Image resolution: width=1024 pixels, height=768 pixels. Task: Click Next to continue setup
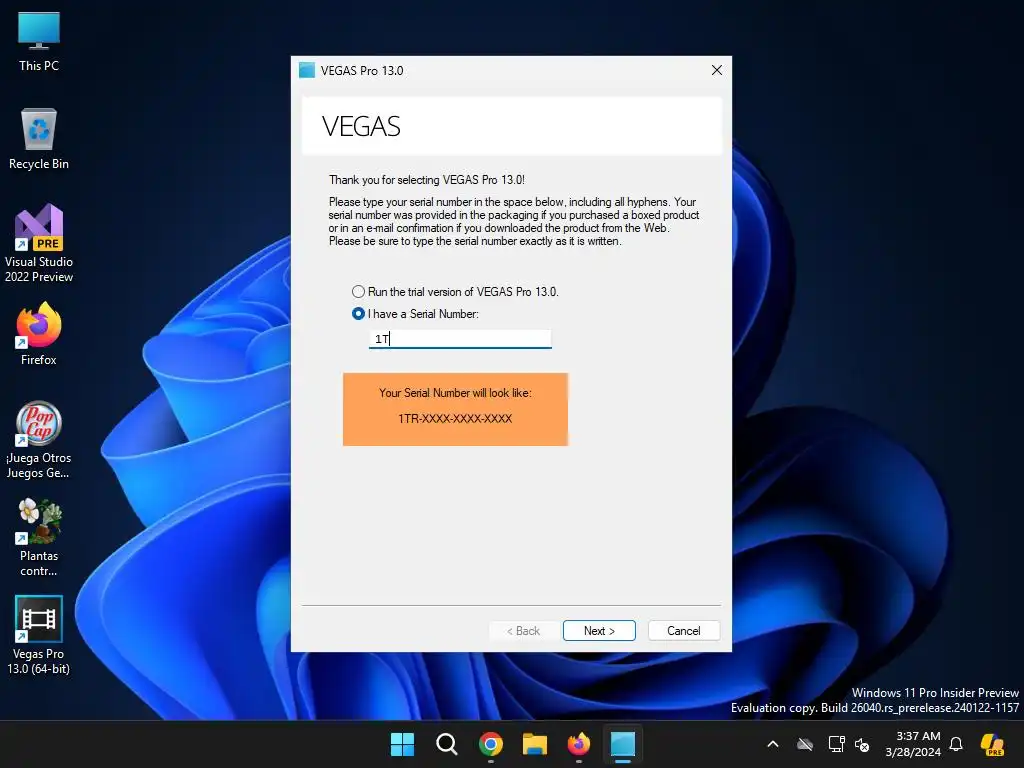coord(599,630)
